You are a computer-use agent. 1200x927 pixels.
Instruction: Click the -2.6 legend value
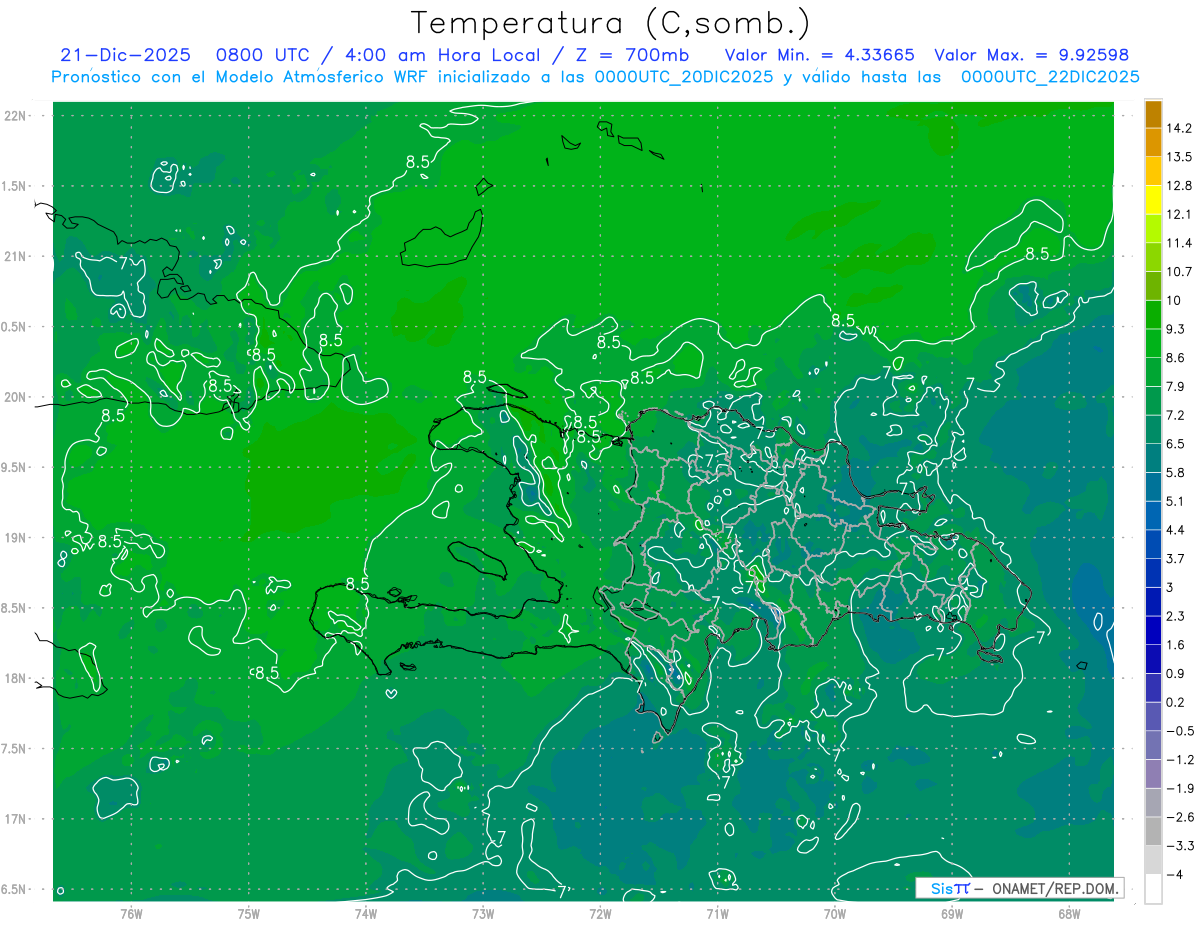click(1180, 817)
